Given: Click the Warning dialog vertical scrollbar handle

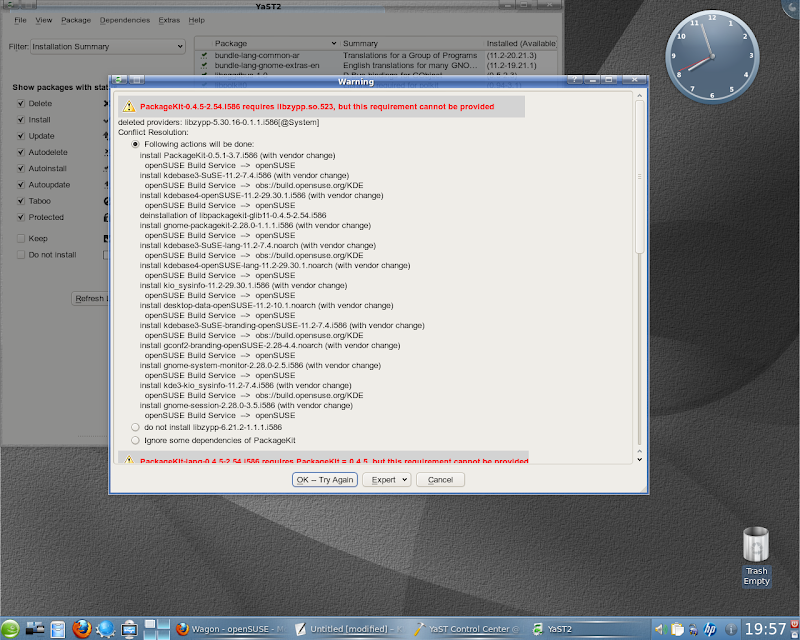Looking at the screenshot, I should [639, 177].
